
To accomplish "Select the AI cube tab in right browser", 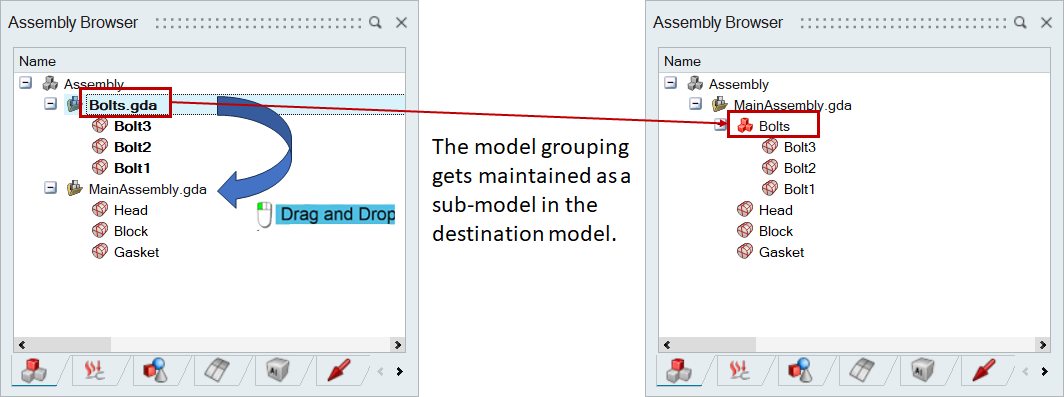I will 922,371.
